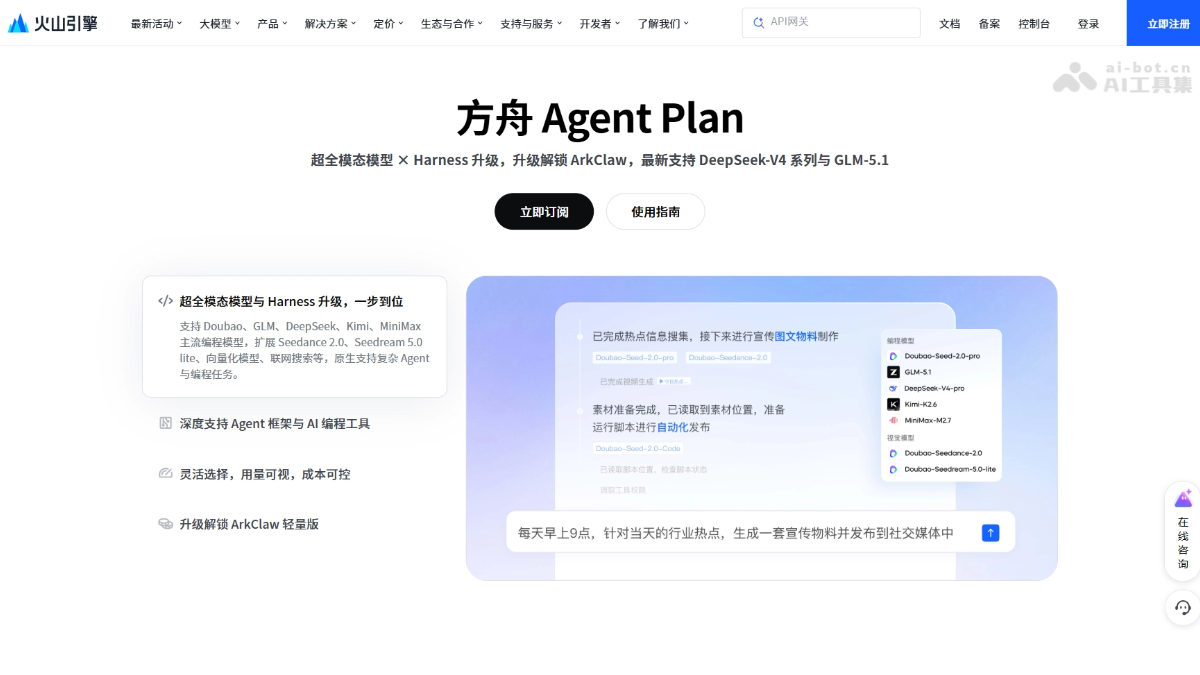Click the Doubao-Seed-2.0-pro model icon in list
1200x675 pixels.
pyautogui.click(x=894, y=356)
